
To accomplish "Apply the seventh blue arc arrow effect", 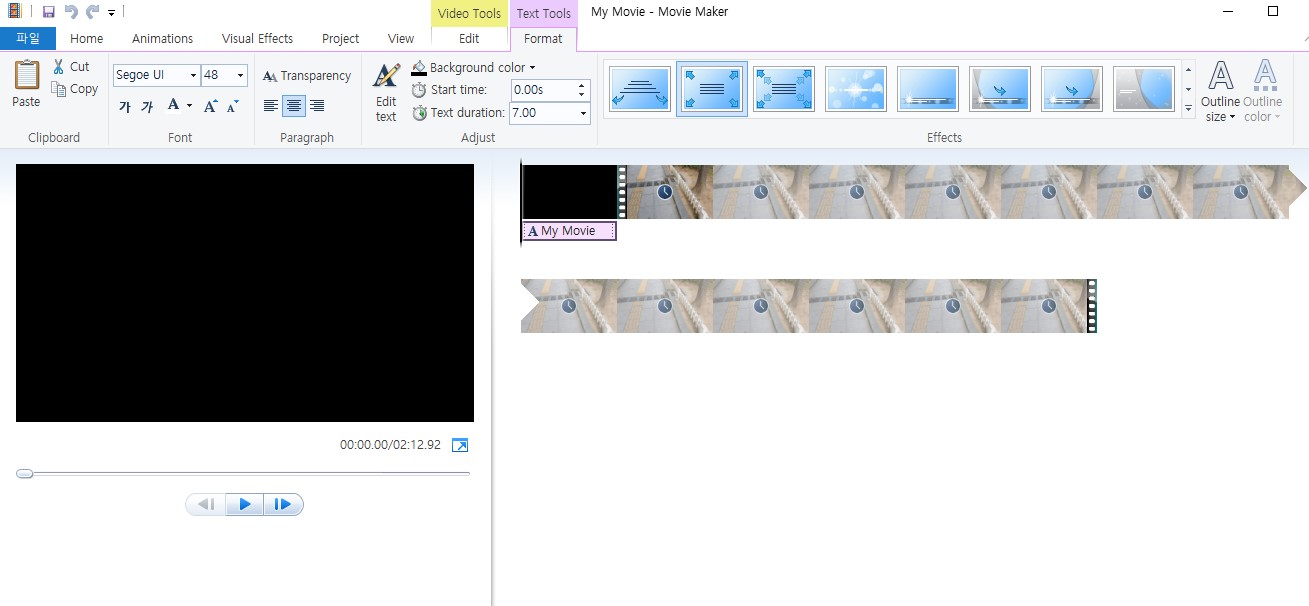I will tap(1072, 89).
